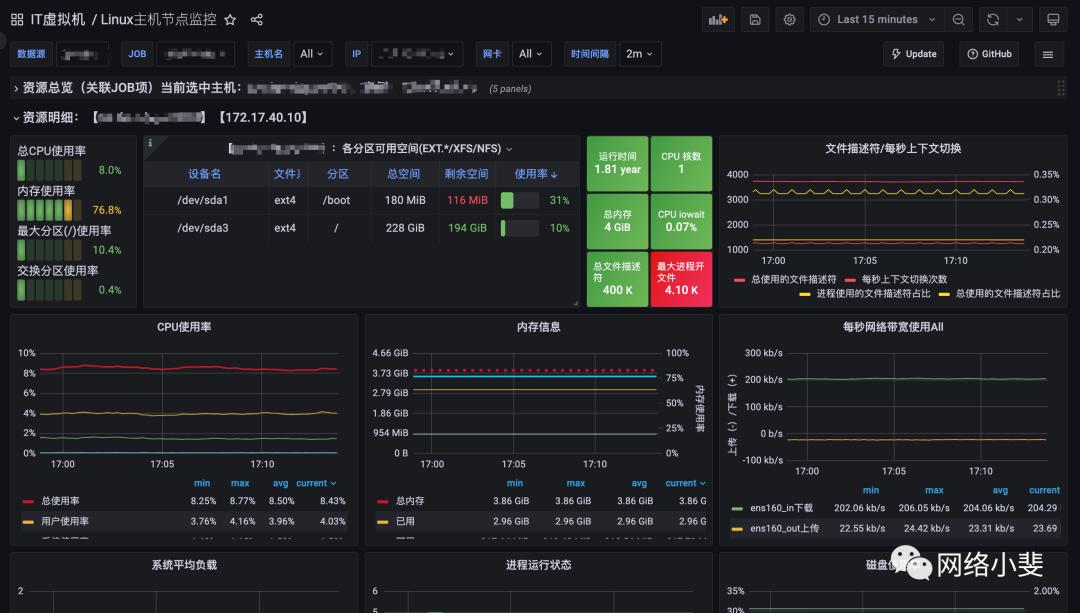The image size is (1080, 613).
Task: Click the Update link button
Action: pyautogui.click(x=912, y=54)
